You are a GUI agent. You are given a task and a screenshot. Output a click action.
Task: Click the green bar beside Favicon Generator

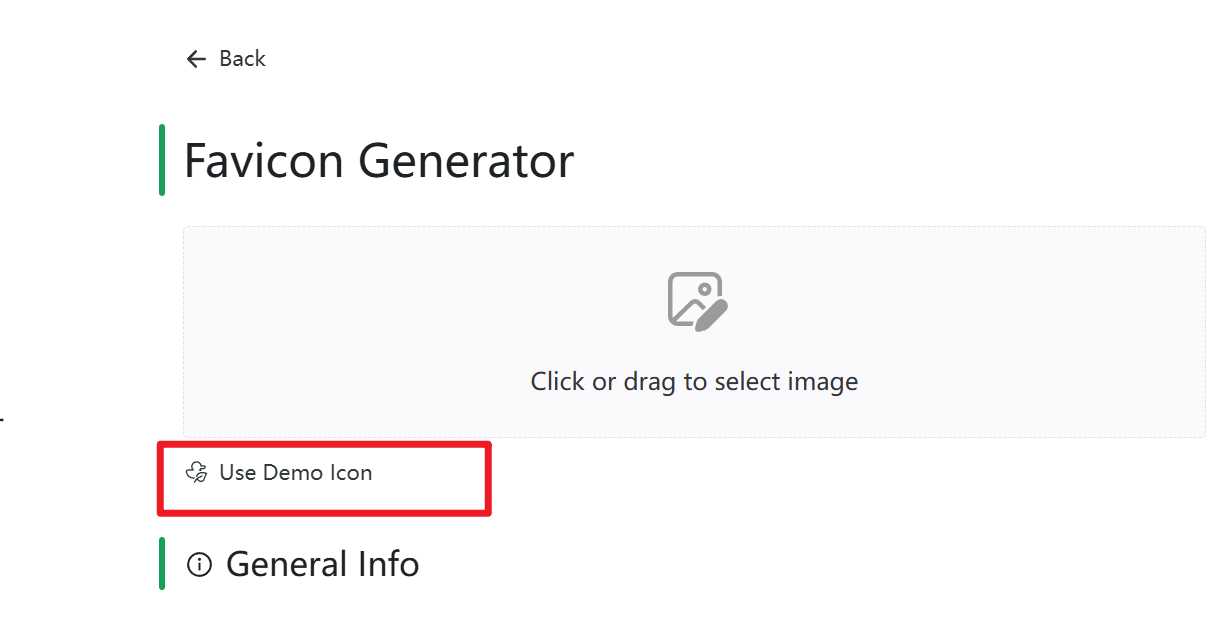pyautogui.click(x=162, y=160)
